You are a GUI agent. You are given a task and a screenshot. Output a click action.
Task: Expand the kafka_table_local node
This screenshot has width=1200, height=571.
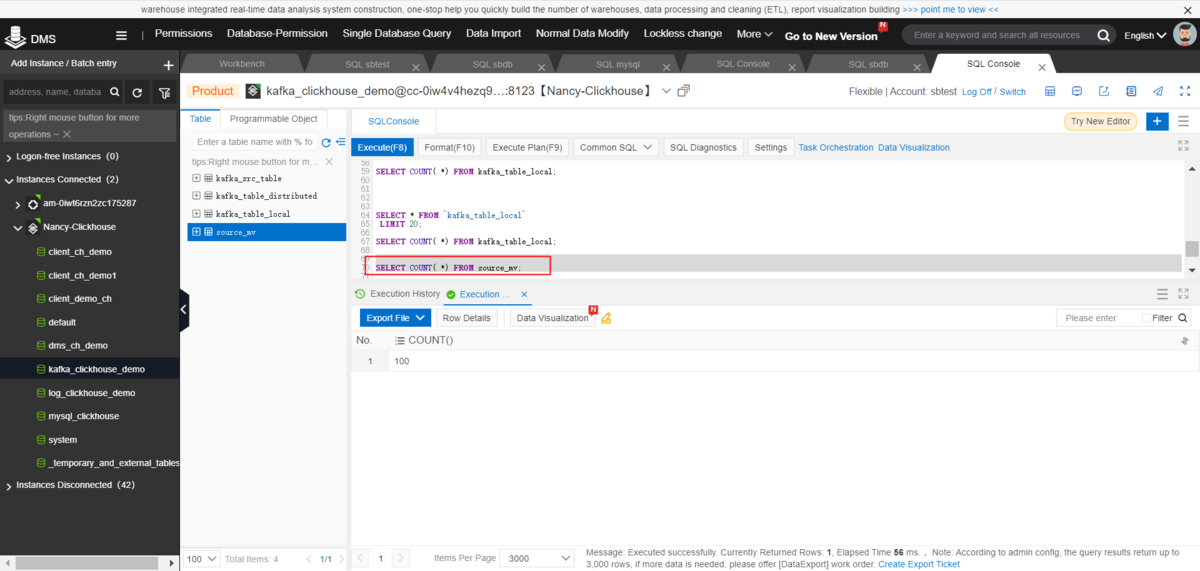[x=196, y=214]
